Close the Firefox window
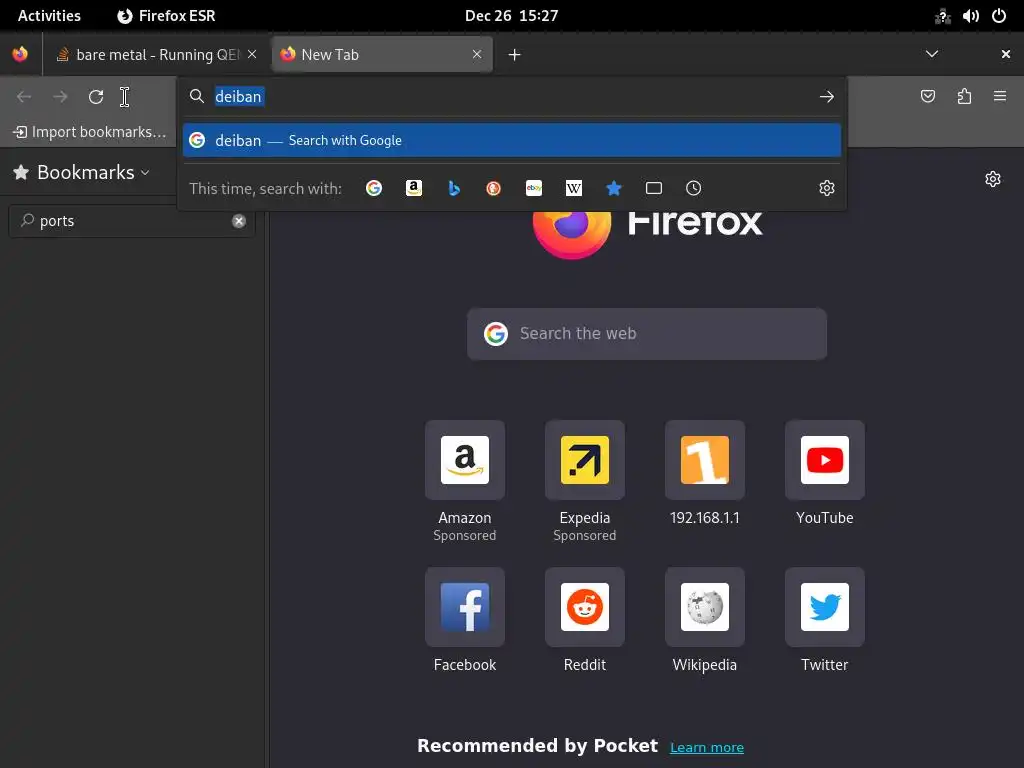1024x768 pixels. point(1006,54)
